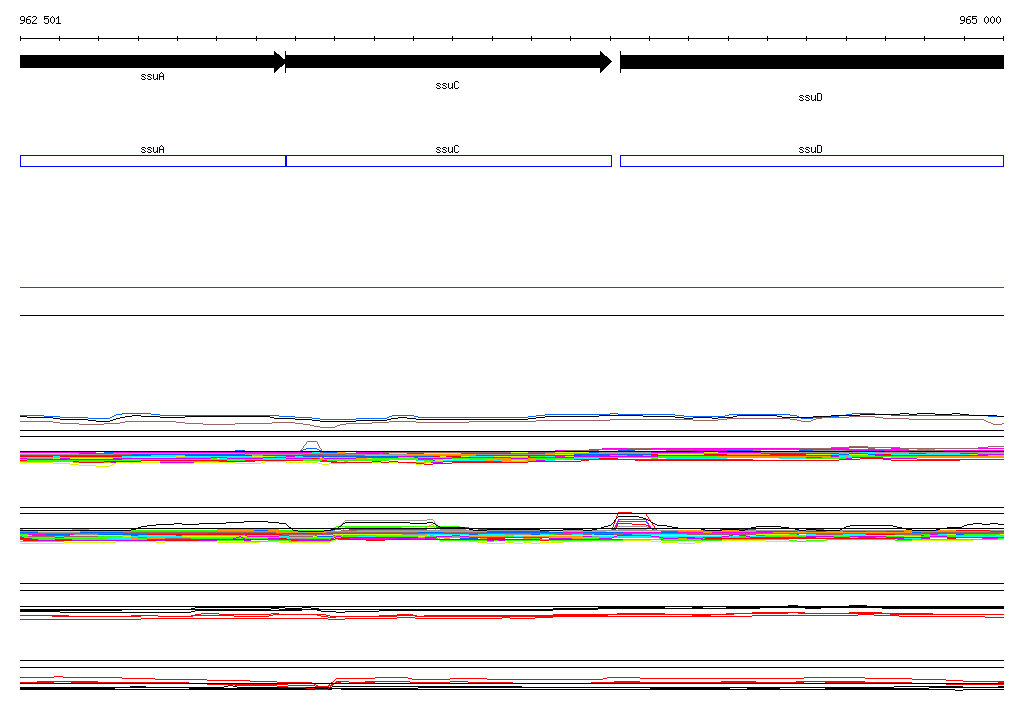Image resolution: width=1024 pixels, height=714 pixels.
Task: Click the ssuD label above the blue box
Action: coord(810,150)
